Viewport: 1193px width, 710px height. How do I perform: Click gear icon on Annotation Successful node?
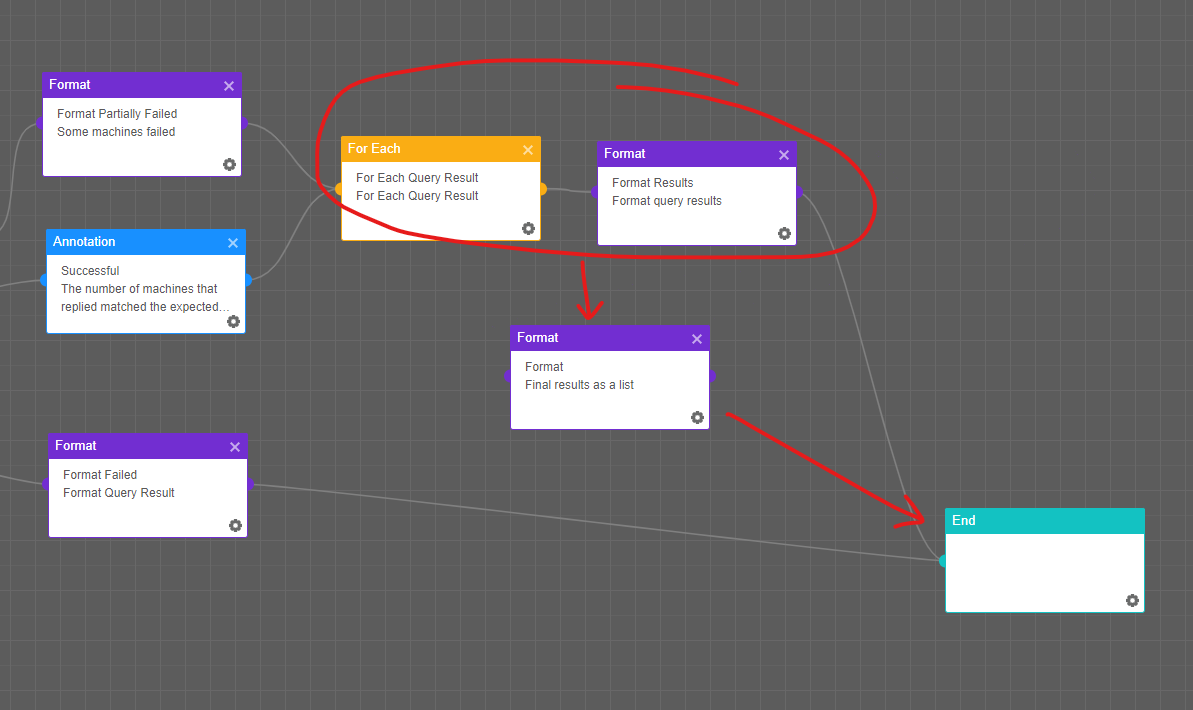click(233, 321)
